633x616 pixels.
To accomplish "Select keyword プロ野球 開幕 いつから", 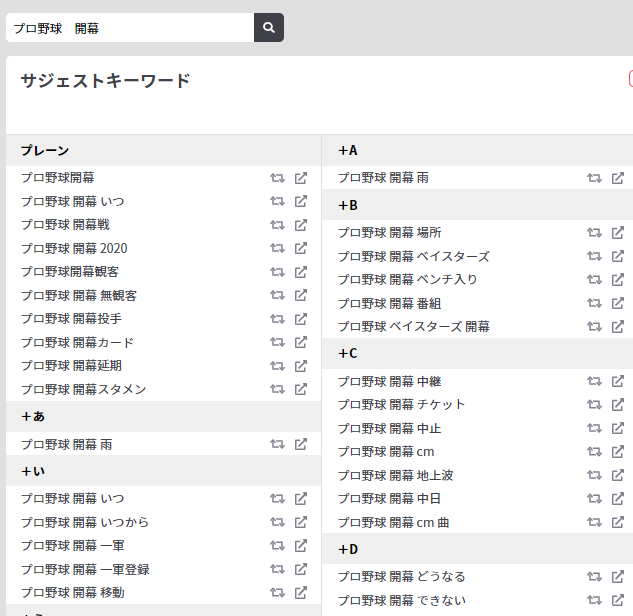I will tap(85, 522).
